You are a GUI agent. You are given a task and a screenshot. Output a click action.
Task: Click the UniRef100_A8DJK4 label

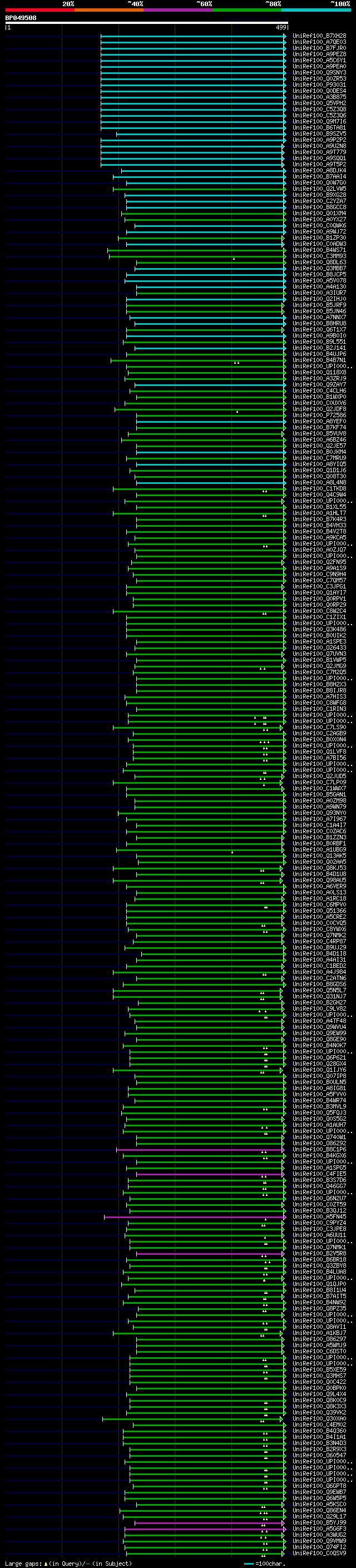coord(319,170)
